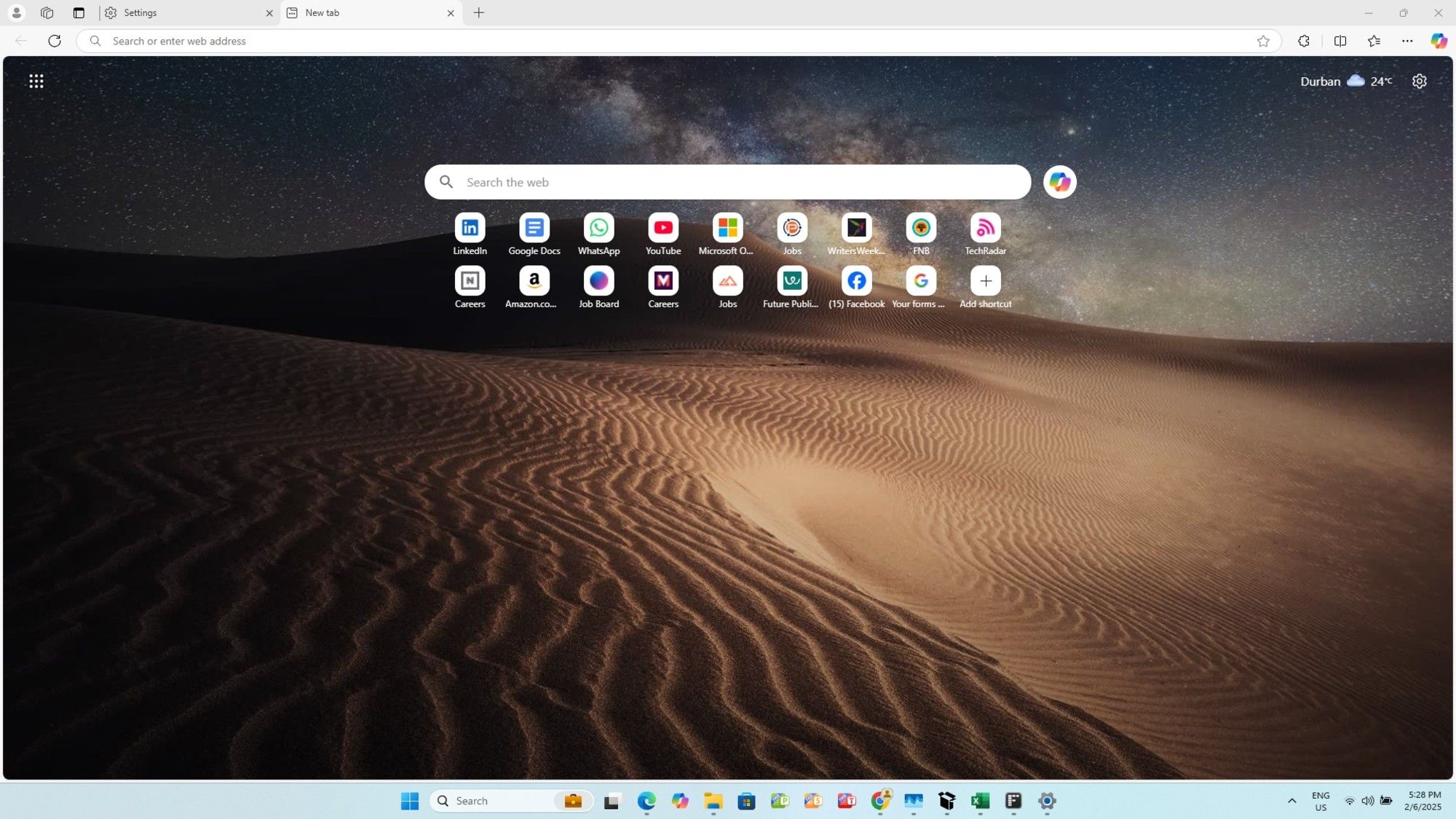Click the Add shortcut tile

(985, 282)
